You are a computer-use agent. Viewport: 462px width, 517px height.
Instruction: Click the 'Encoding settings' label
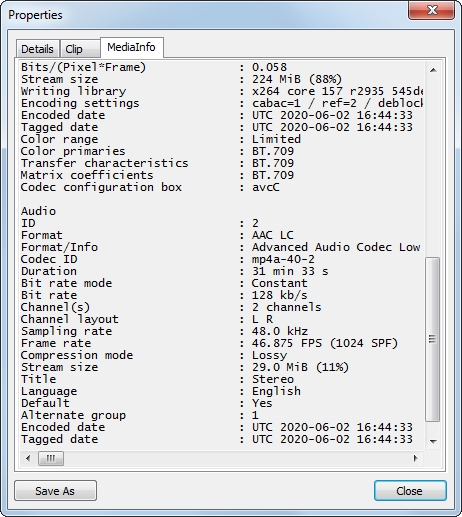pyautogui.click(x=80, y=103)
